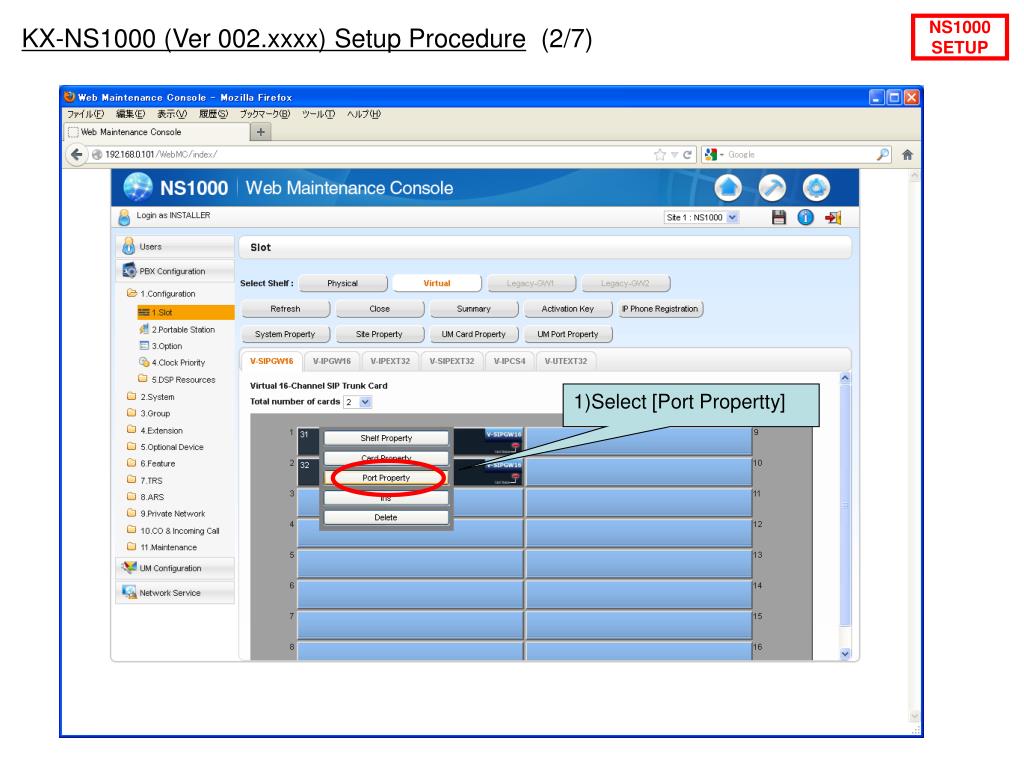Switch to the V-SIPEXT32 tab
1024x768 pixels.
(x=452, y=361)
